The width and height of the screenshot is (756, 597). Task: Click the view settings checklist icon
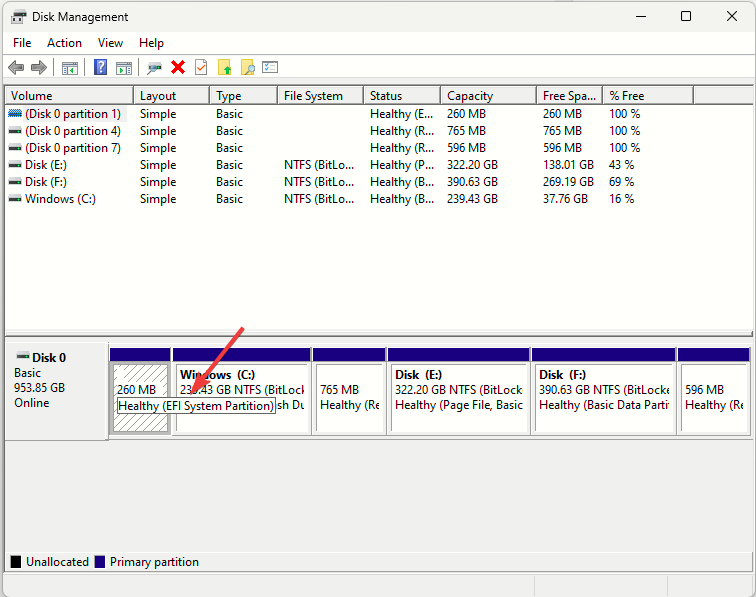(270, 67)
